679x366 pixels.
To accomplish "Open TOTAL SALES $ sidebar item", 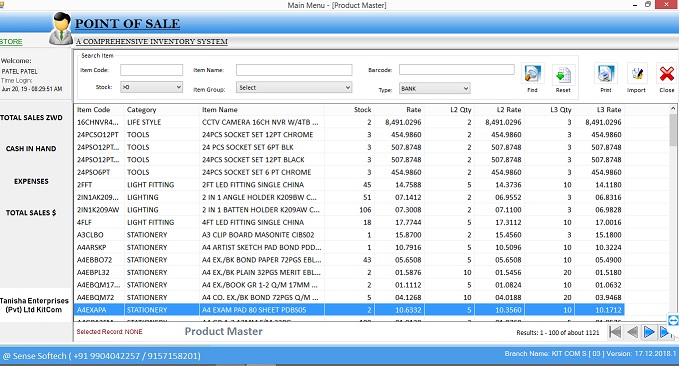I will point(31,213).
